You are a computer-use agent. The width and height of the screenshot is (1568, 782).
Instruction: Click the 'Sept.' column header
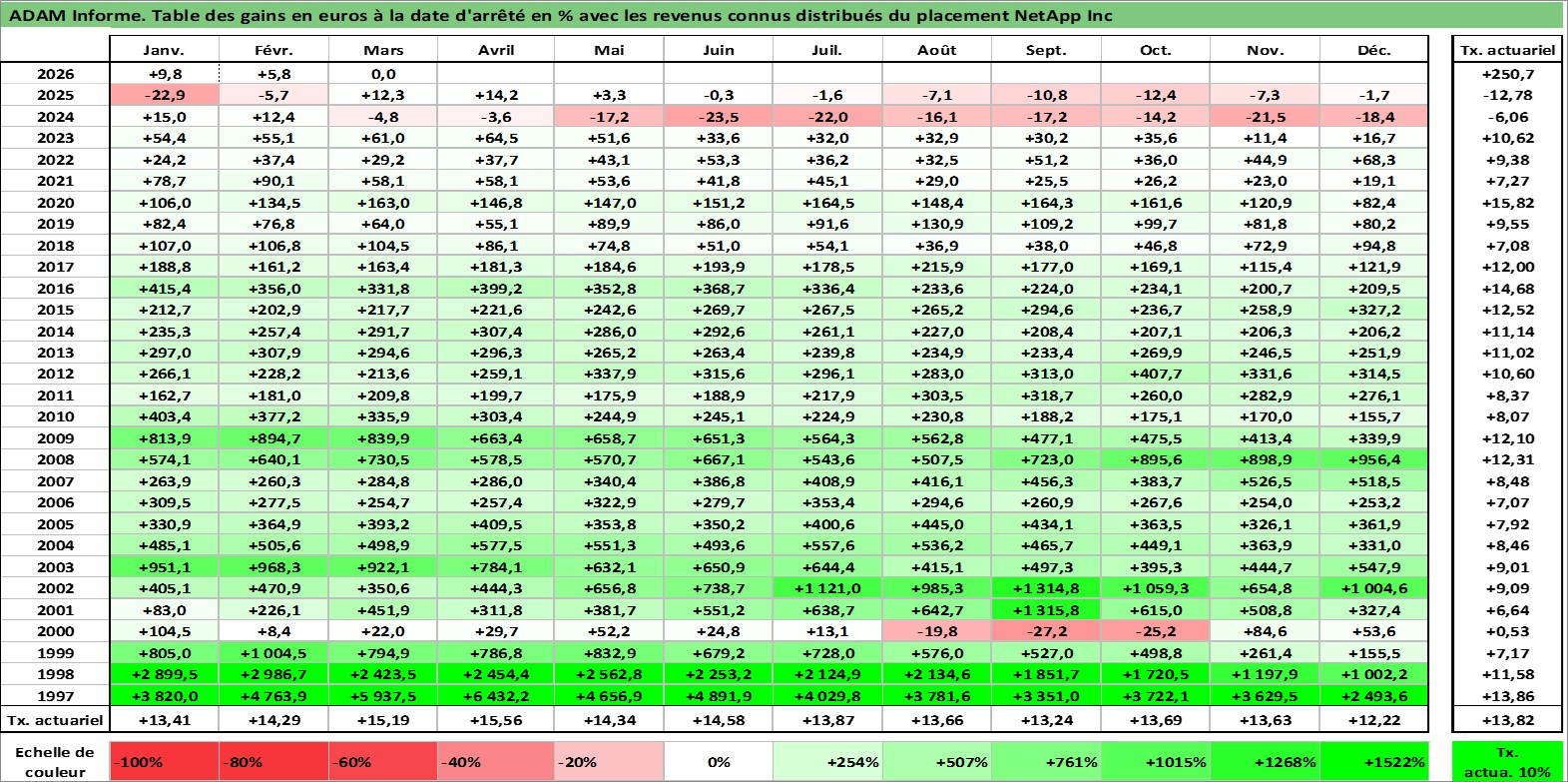pyautogui.click(x=1046, y=50)
